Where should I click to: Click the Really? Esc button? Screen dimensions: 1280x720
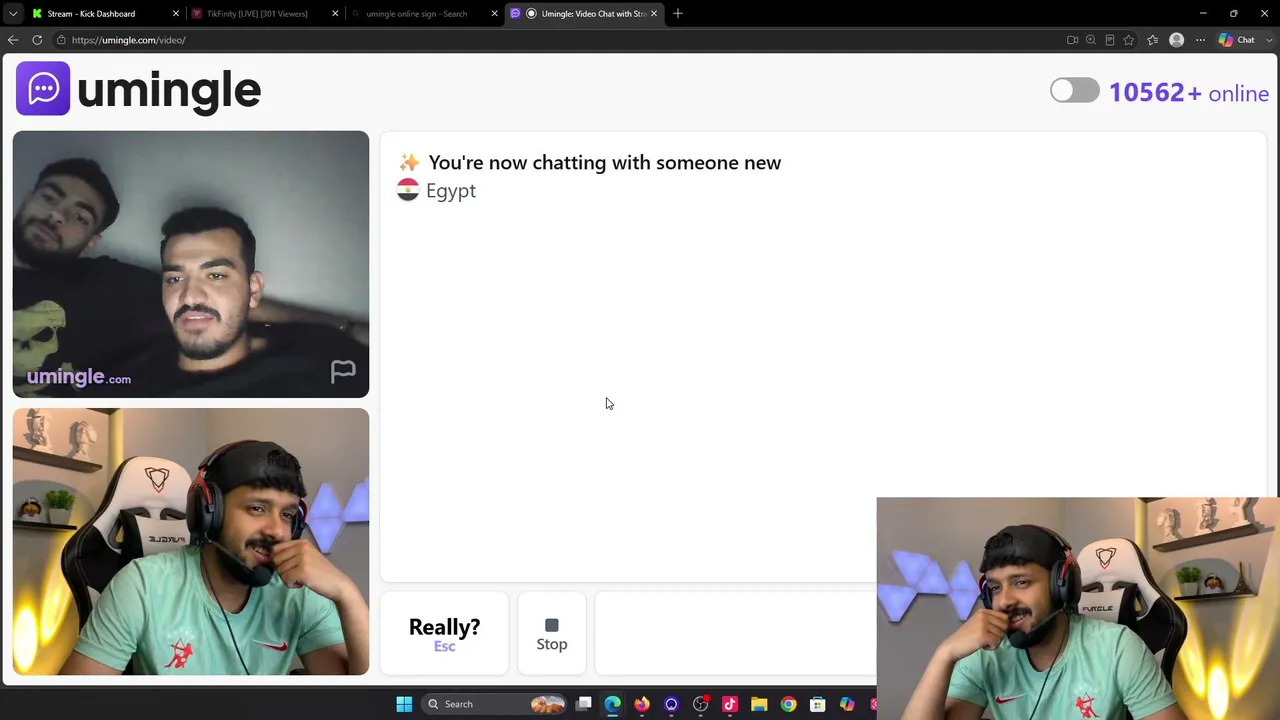click(x=444, y=634)
